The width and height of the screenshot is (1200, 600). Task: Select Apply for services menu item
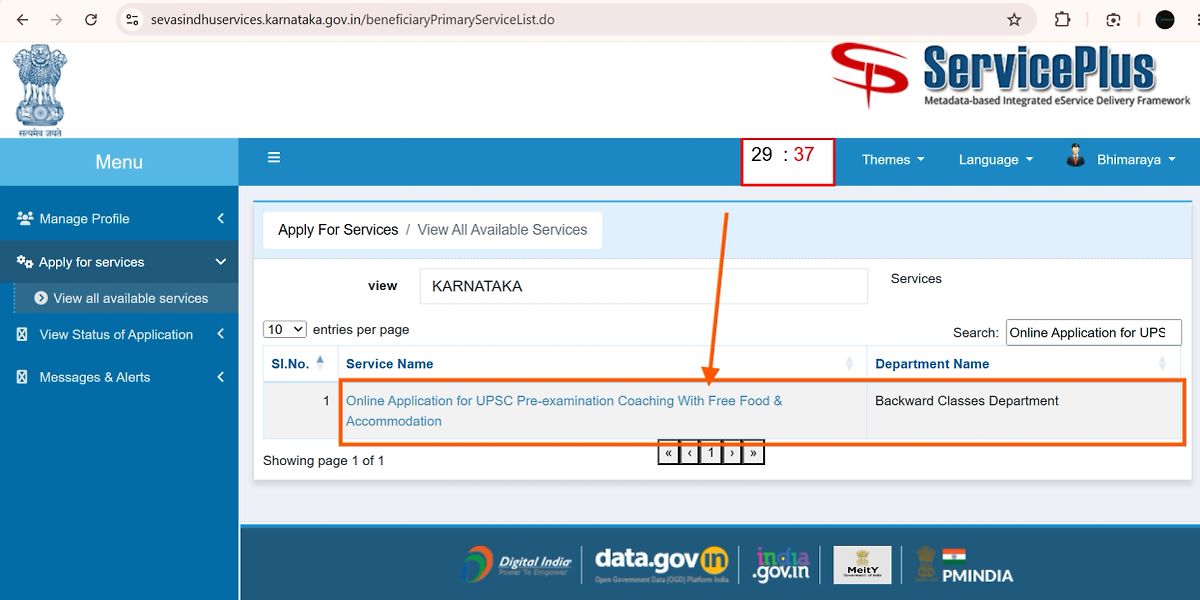tap(119, 262)
